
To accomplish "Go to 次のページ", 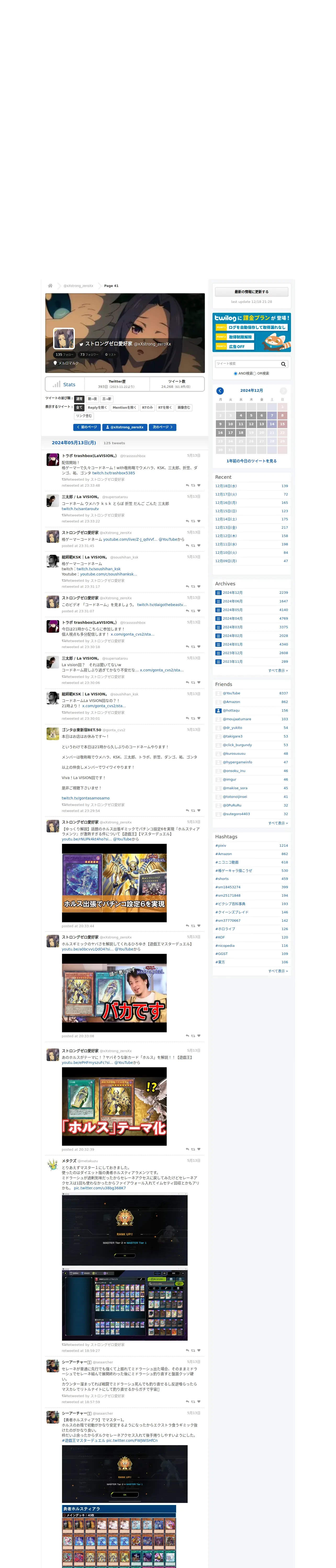I will click(163, 427).
